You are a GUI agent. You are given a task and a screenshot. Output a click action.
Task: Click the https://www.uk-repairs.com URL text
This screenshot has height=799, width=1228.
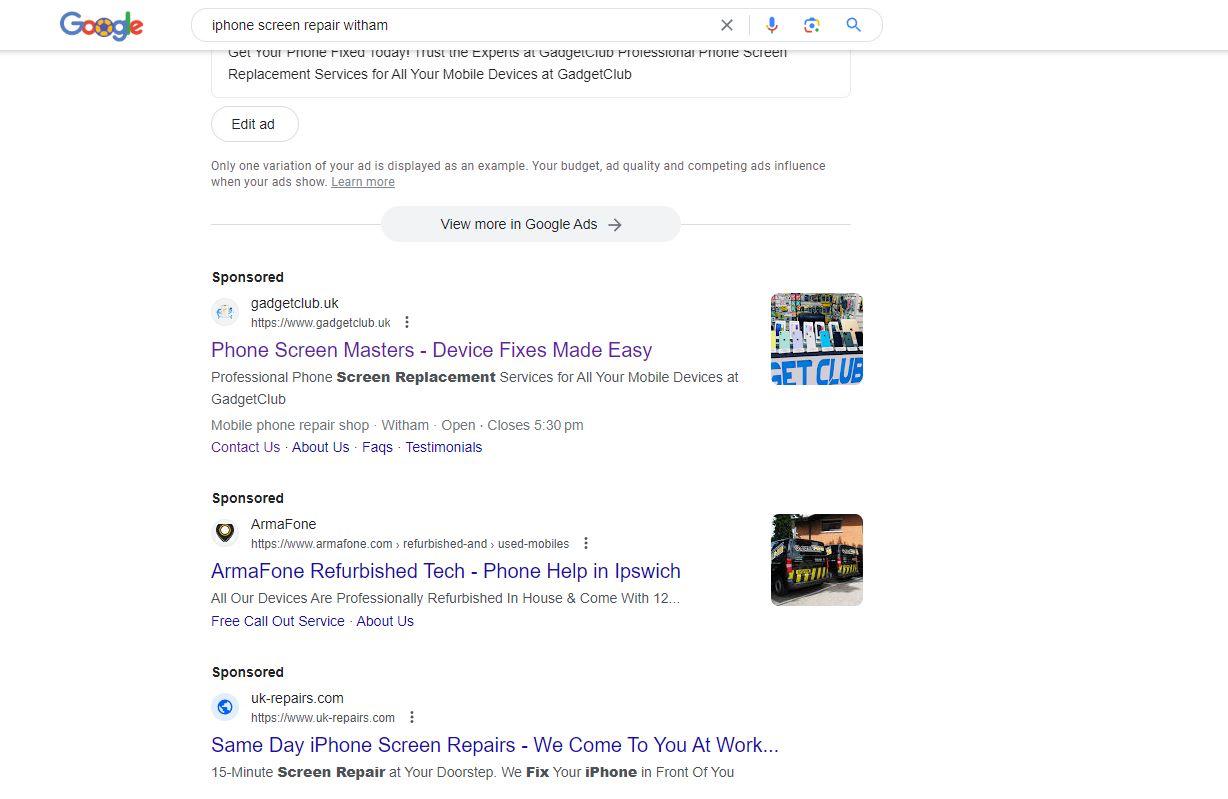(323, 718)
